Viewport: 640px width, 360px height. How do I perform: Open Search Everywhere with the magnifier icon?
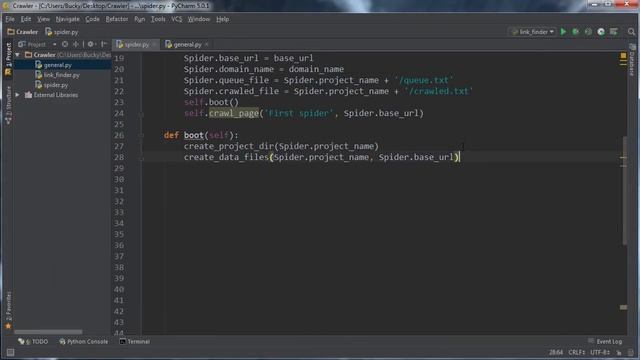tap(631, 31)
